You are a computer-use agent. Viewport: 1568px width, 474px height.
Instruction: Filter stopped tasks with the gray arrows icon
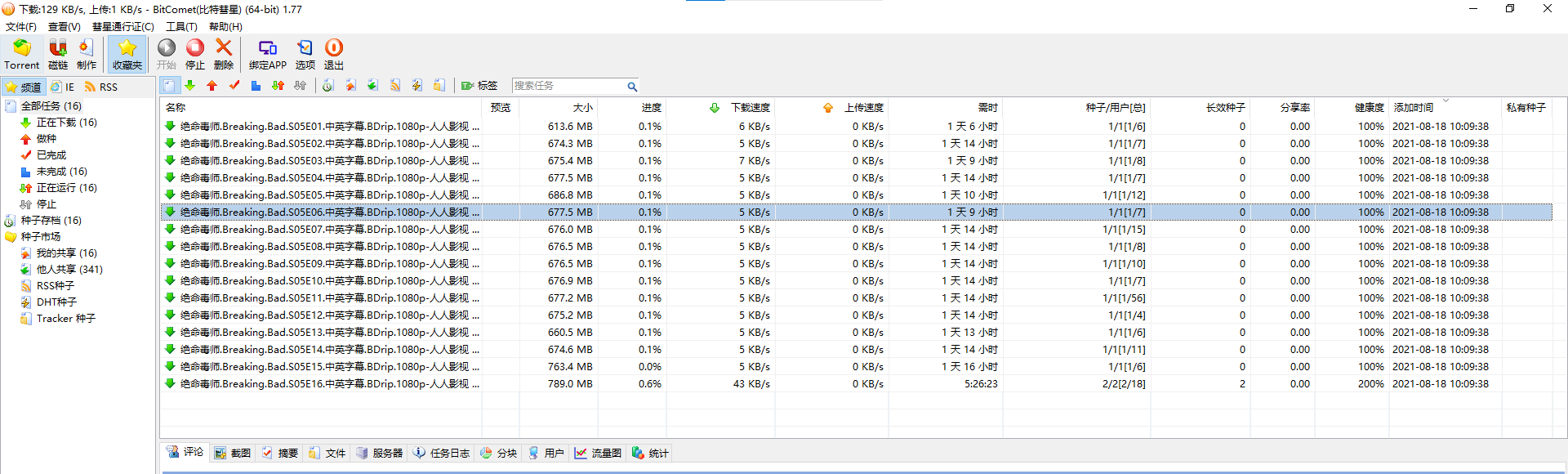(300, 86)
